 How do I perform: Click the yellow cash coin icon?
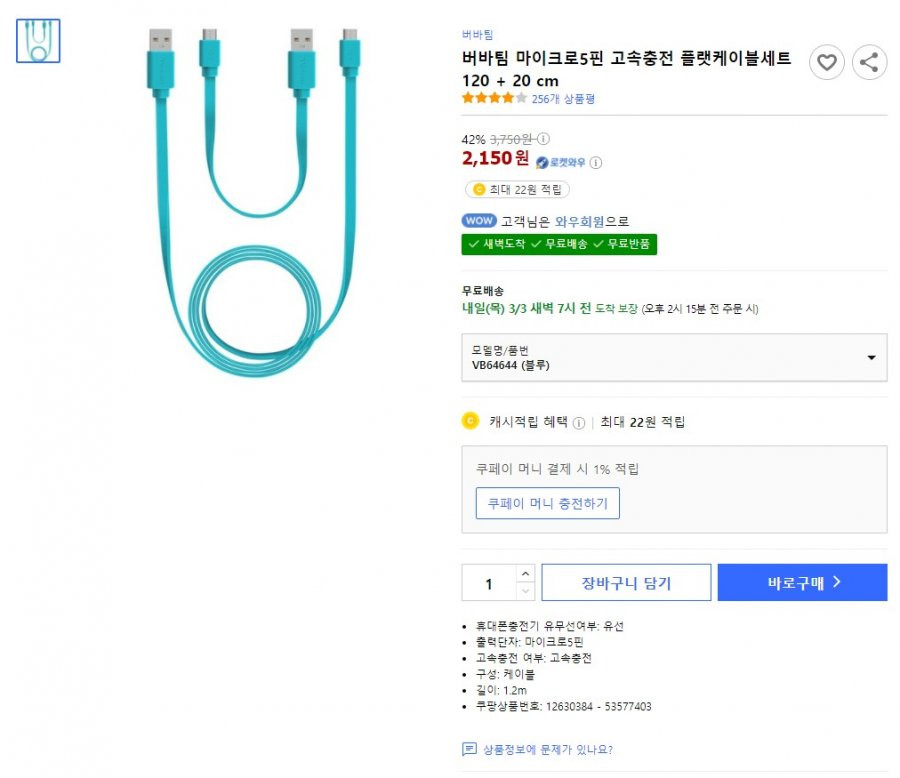coord(470,421)
